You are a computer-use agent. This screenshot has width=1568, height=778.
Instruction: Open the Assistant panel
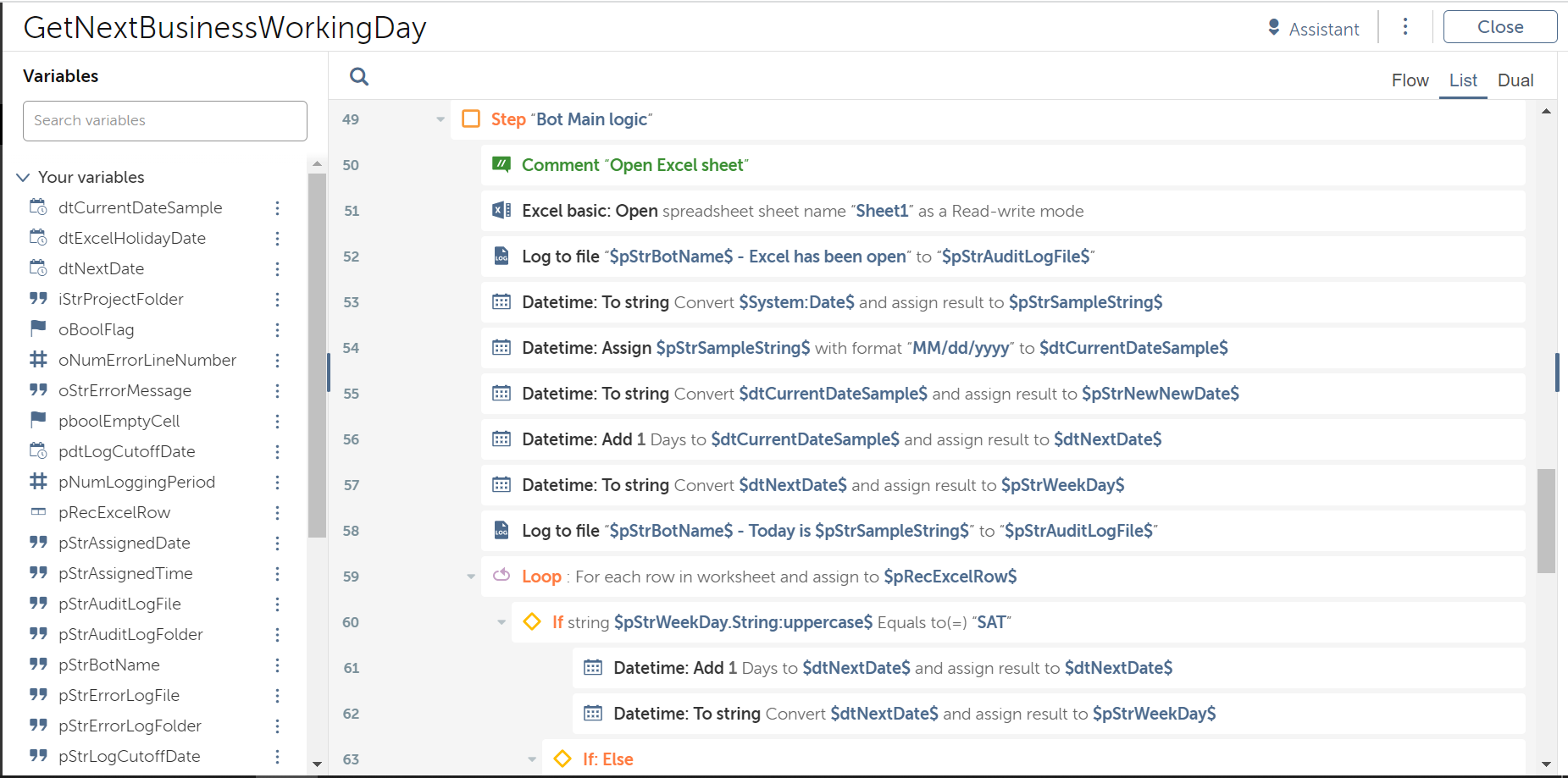pos(1314,29)
